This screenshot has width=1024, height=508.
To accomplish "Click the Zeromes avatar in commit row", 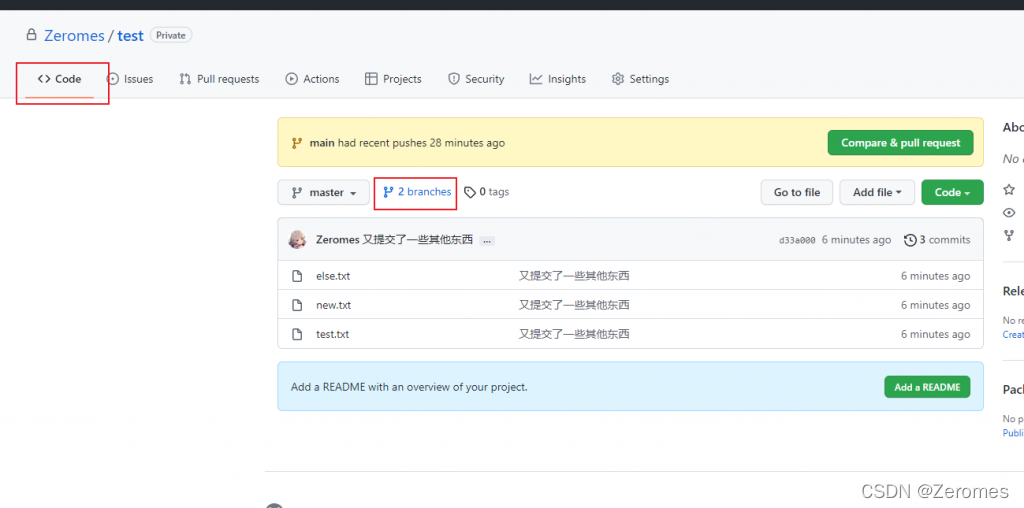I will point(298,240).
